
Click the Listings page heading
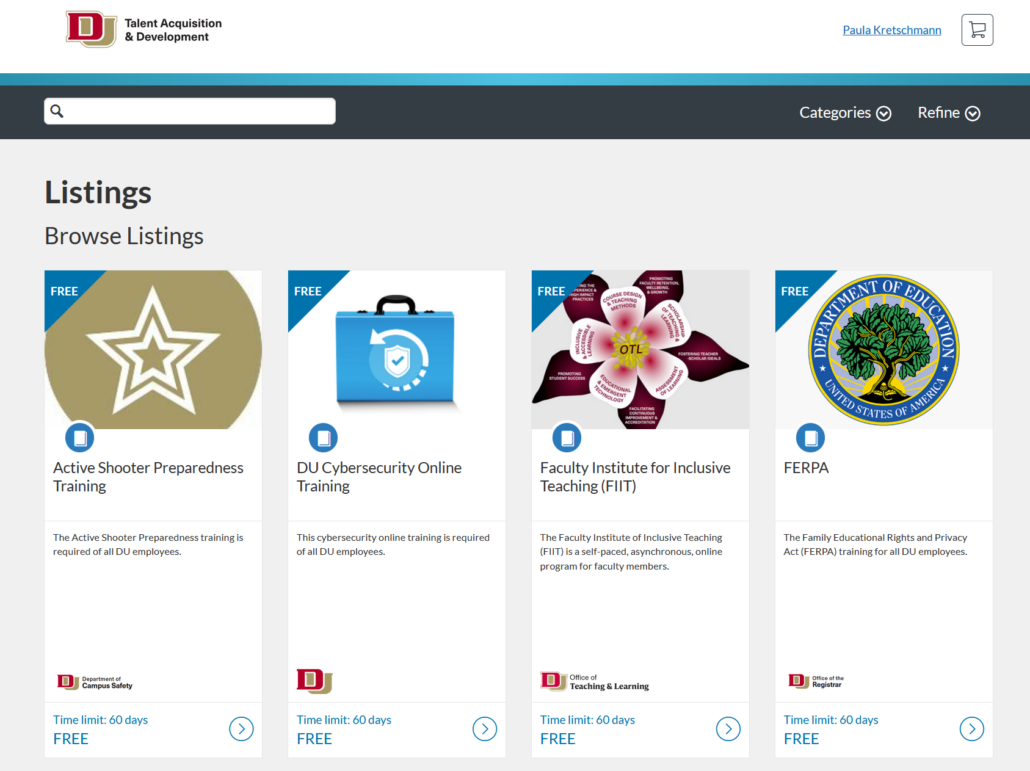[x=98, y=192]
